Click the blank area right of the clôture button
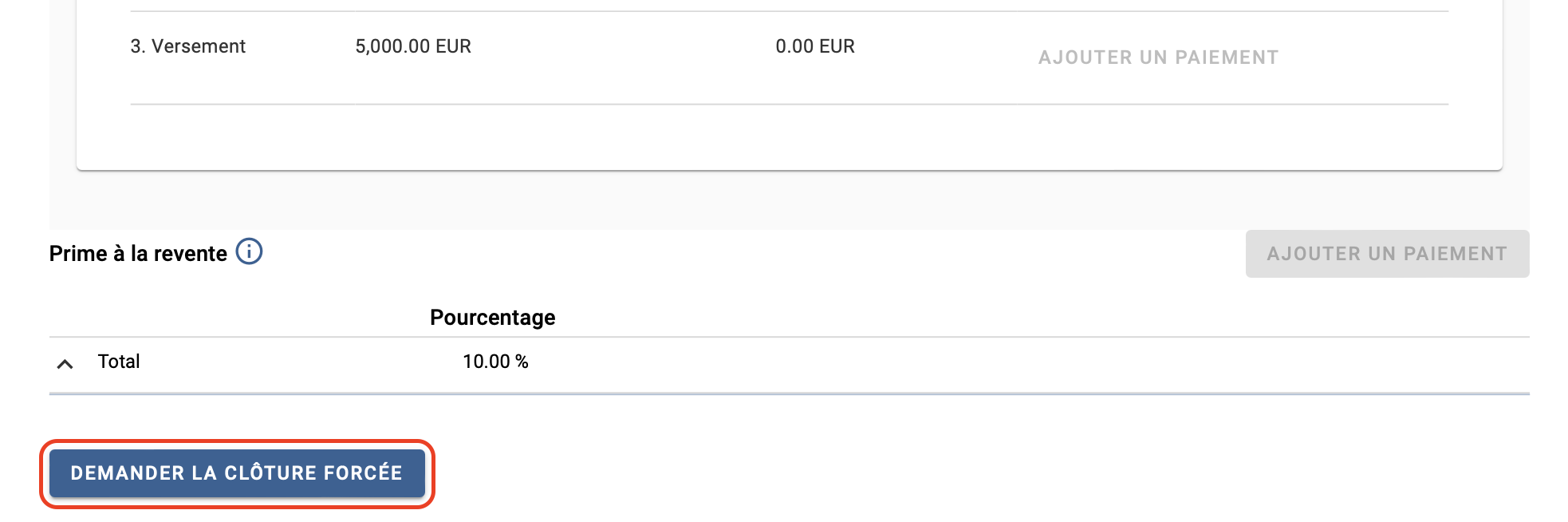The width and height of the screenshot is (1568, 522). point(981,473)
